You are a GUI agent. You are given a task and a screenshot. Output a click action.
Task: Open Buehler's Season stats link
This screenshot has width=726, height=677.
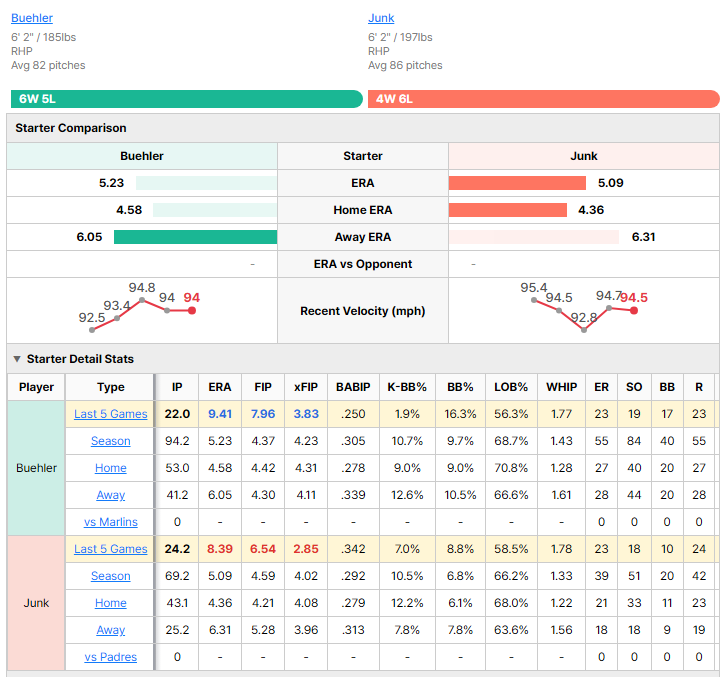click(x=111, y=441)
